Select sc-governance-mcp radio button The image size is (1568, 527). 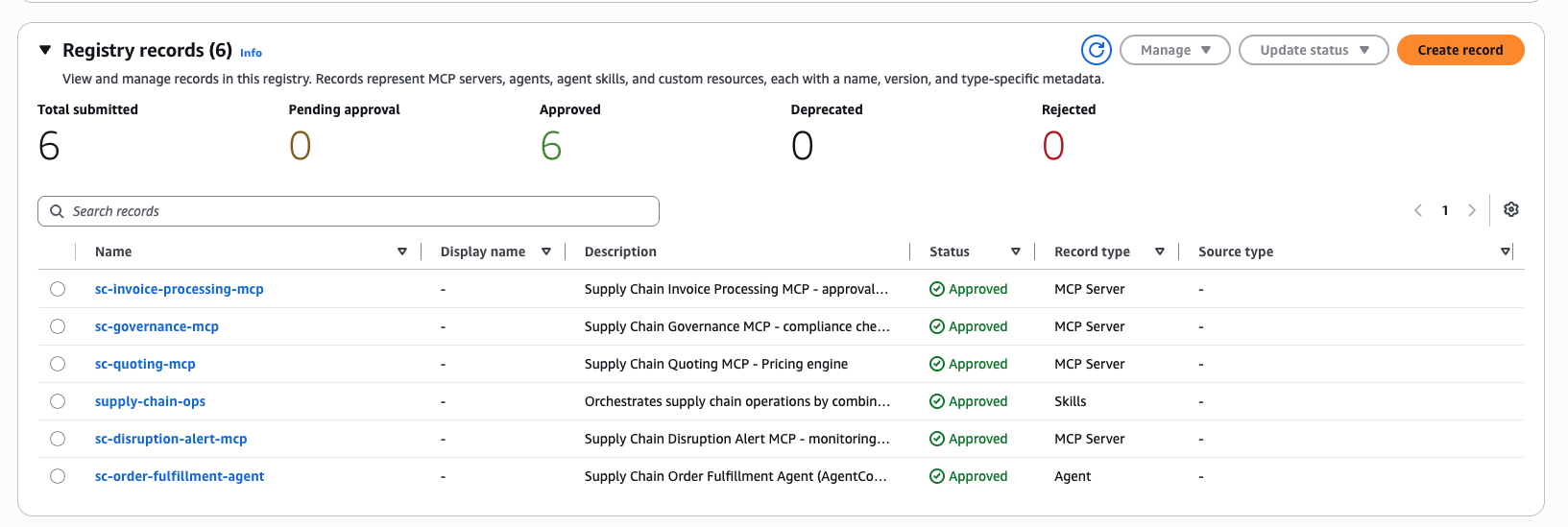58,326
